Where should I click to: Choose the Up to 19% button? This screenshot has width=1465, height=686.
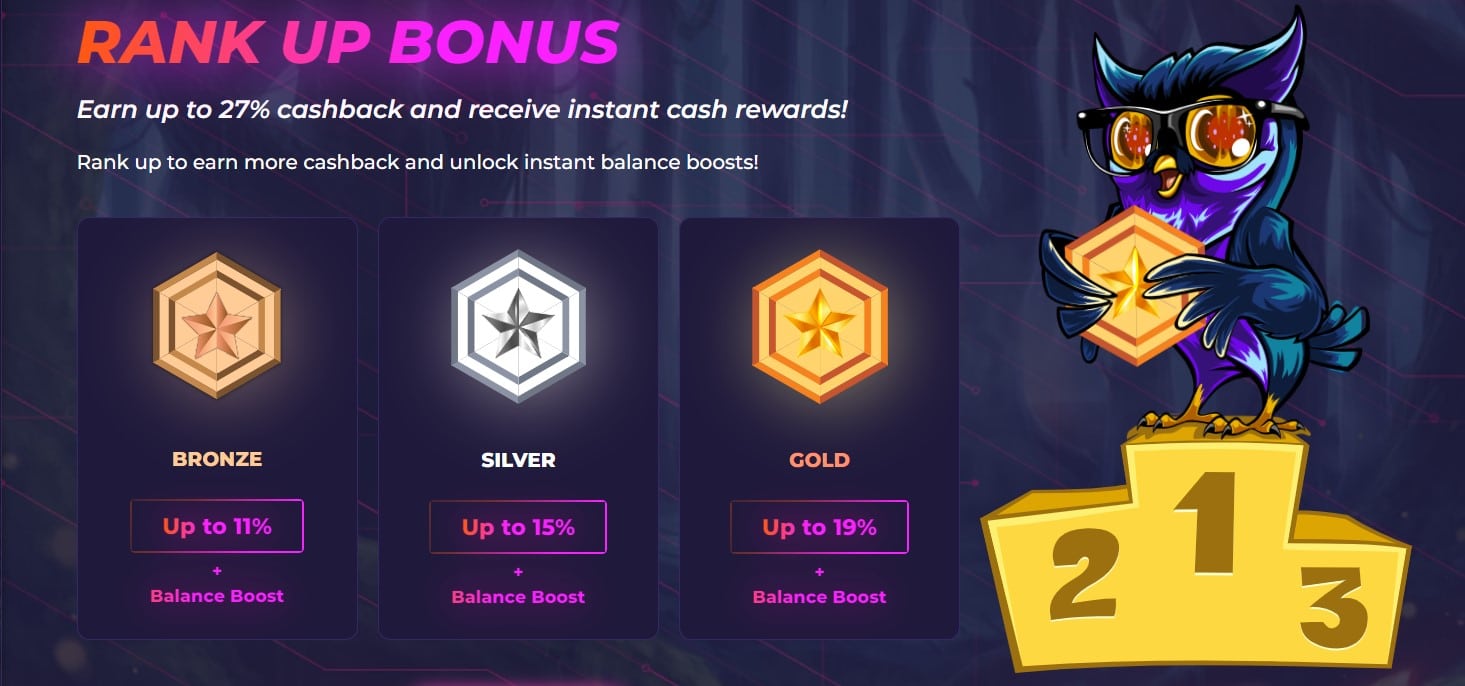coord(819,527)
